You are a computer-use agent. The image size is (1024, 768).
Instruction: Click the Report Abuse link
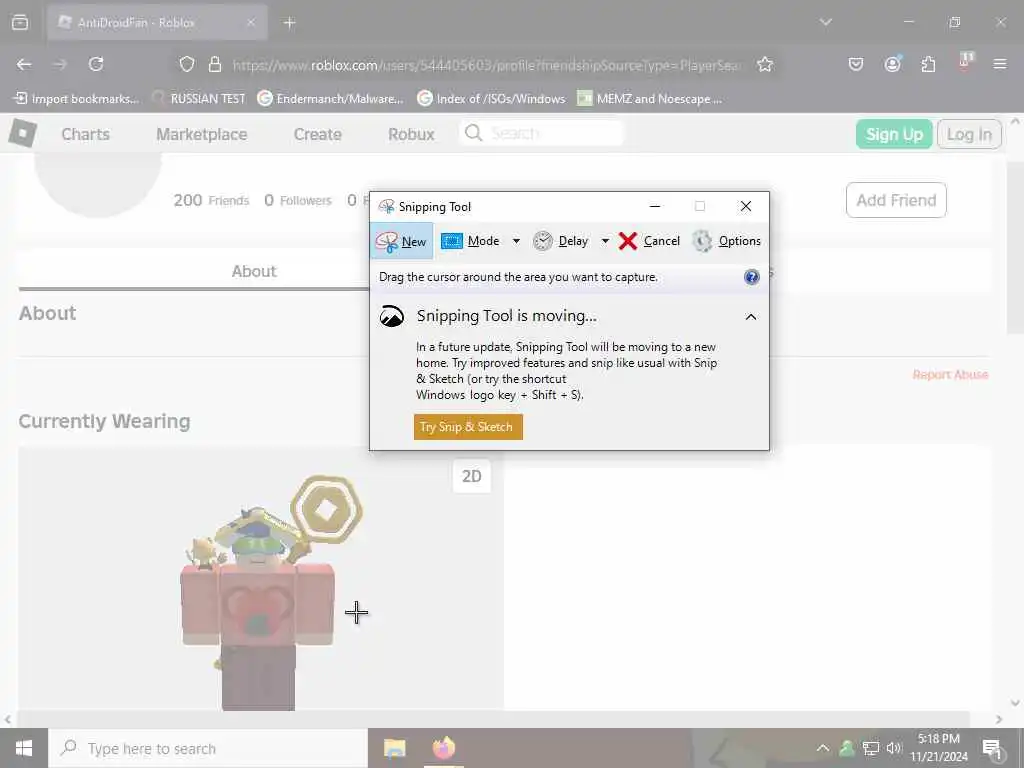click(950, 374)
